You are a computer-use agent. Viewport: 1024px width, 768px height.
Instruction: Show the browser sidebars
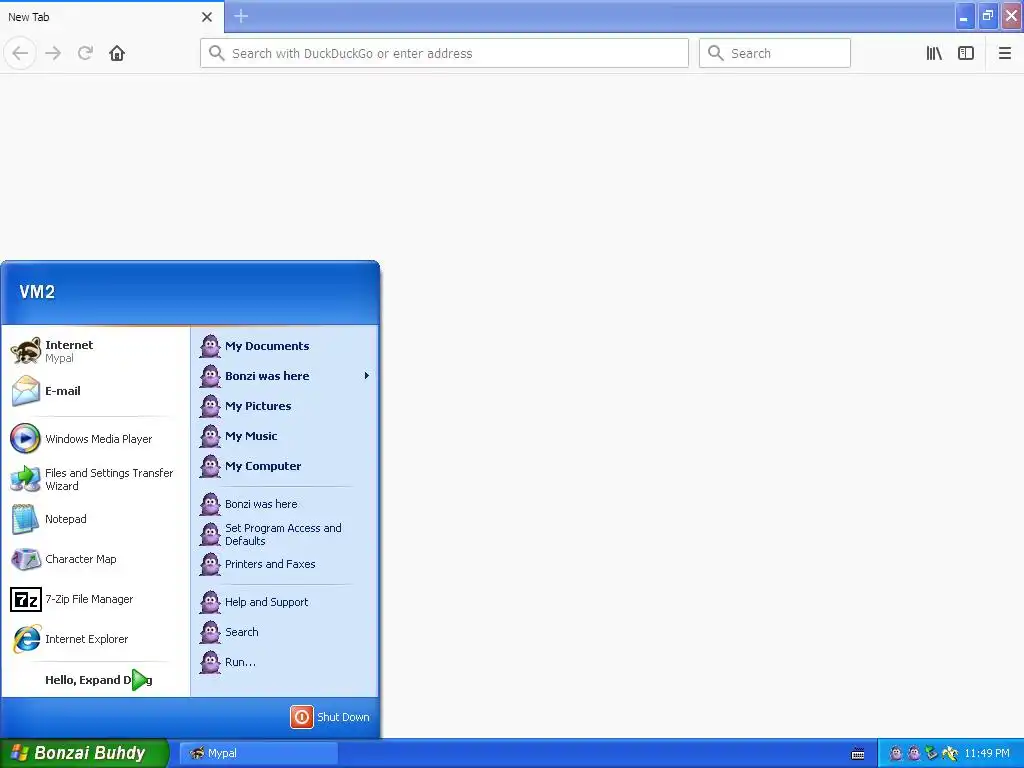tap(966, 53)
